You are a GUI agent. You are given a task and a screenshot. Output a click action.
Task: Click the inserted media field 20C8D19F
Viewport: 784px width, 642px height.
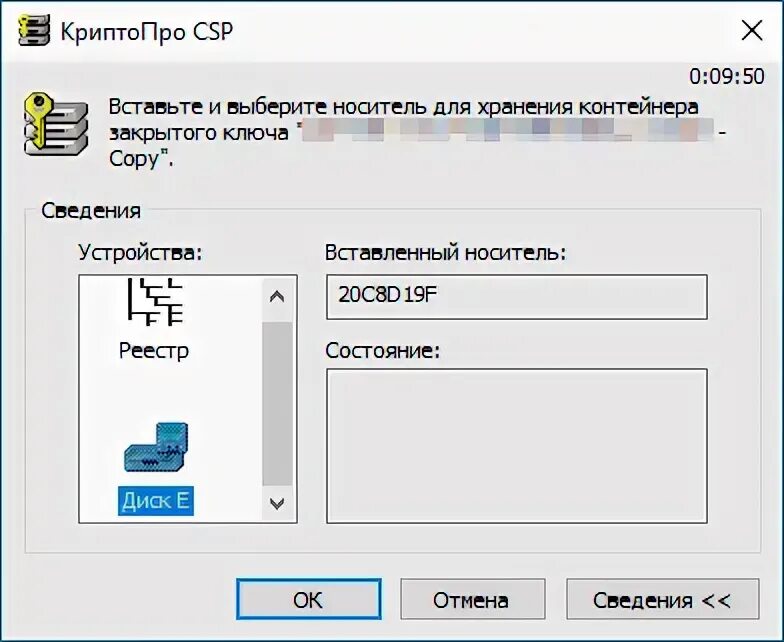point(516,297)
